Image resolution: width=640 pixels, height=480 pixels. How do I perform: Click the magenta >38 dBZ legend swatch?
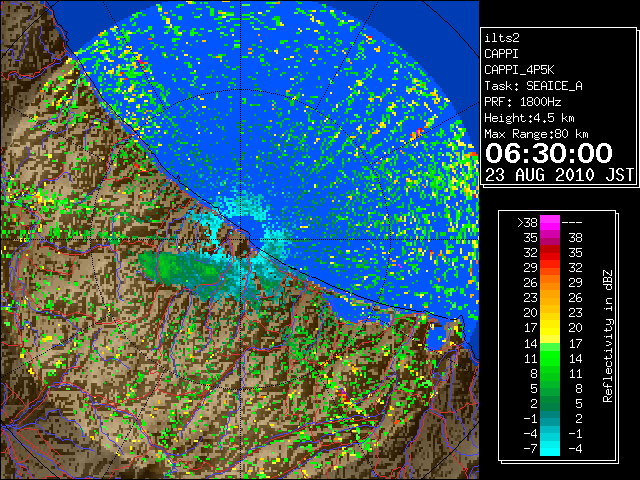[550, 222]
